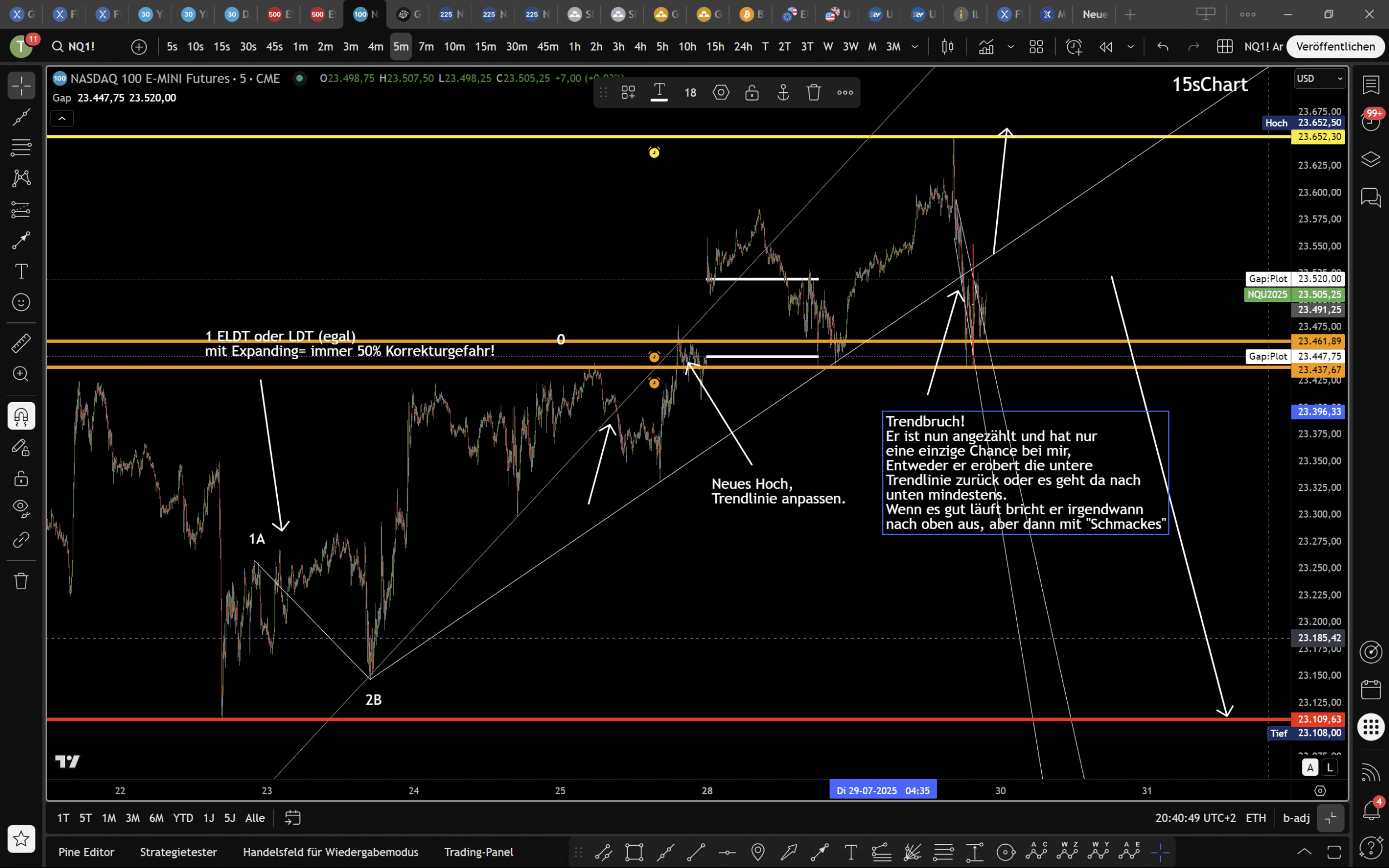
Task: Select the YTD date range
Action: coord(183,817)
